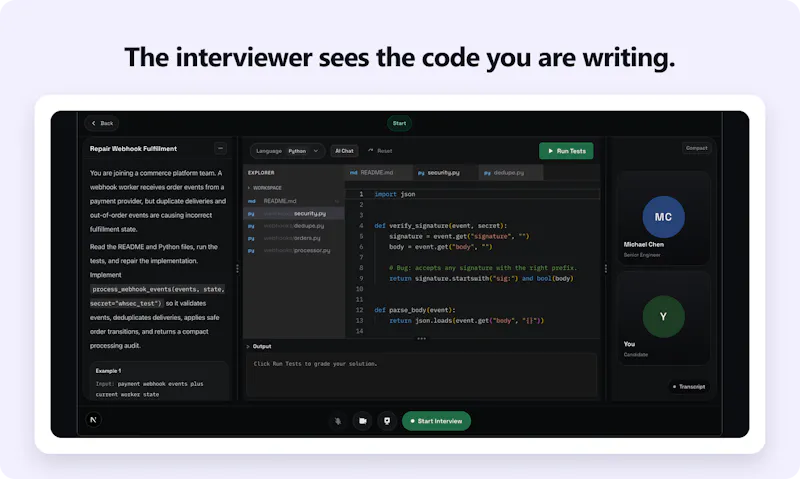Screen dimensions: 800x479
Task: Start Interview with the green button
Action: pos(436,421)
